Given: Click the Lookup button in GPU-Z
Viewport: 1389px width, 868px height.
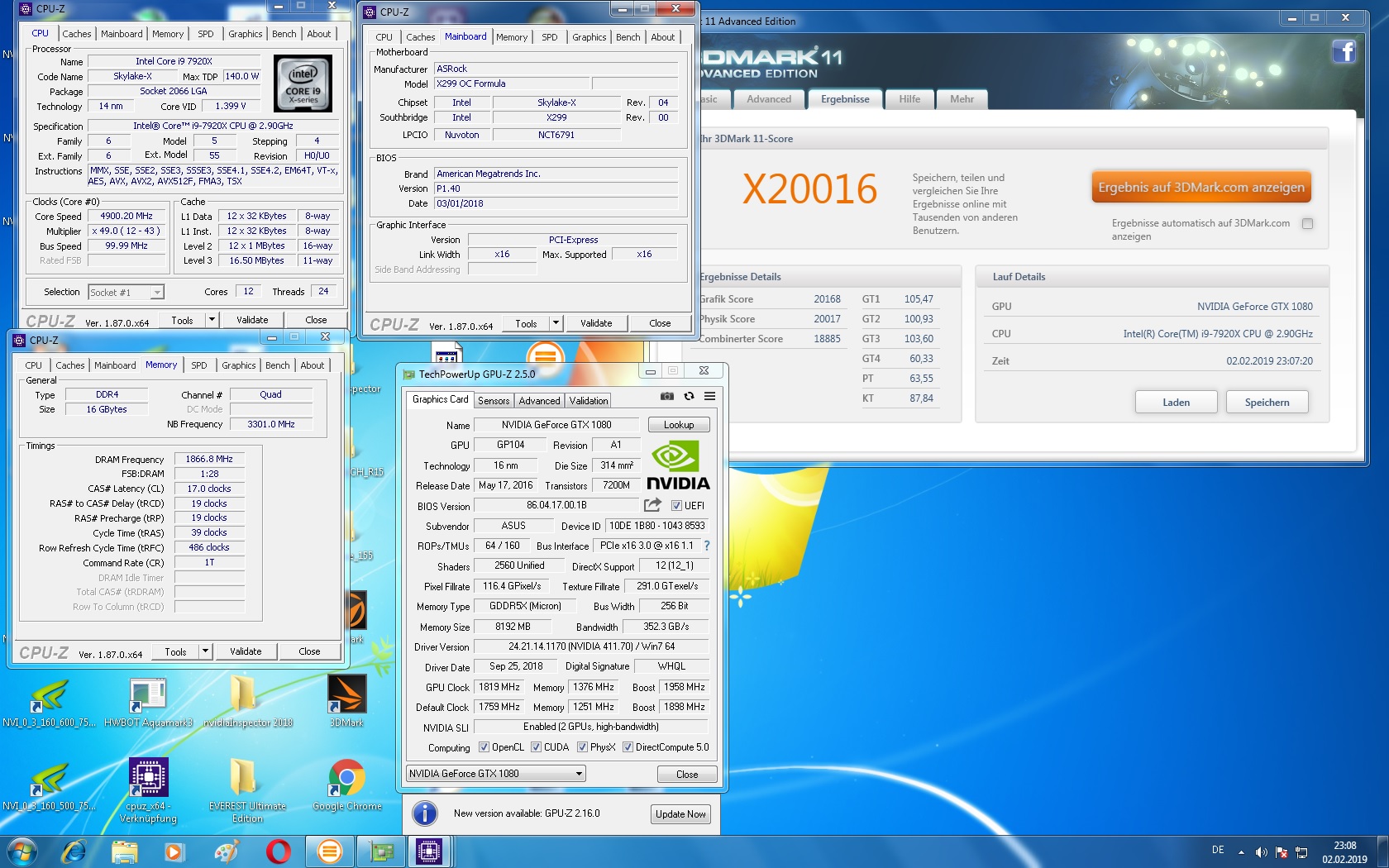Looking at the screenshot, I should tap(679, 425).
